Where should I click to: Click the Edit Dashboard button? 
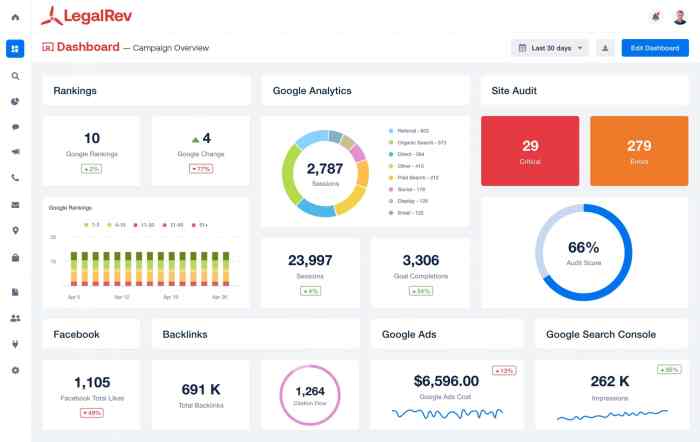[x=654, y=48]
